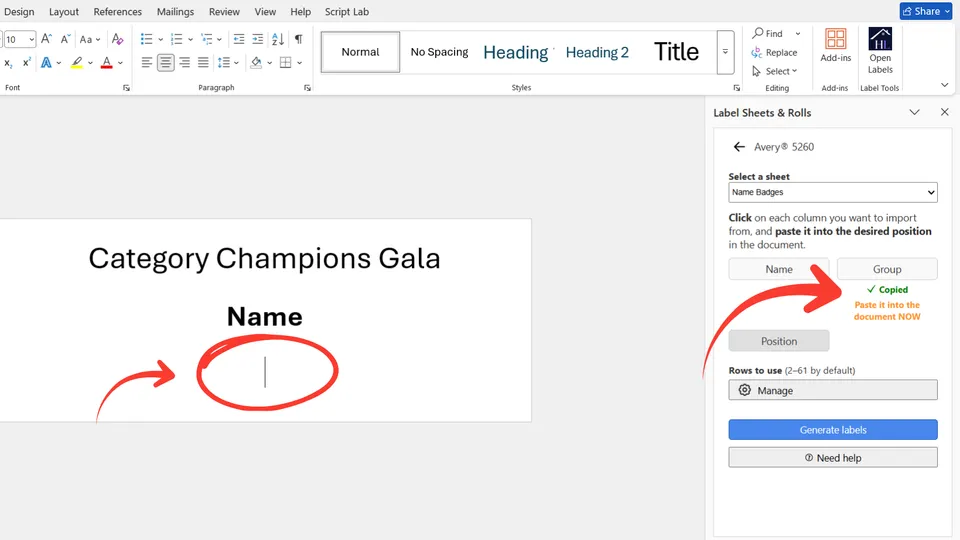
Task: Expand font color options arrow
Action: (x=120, y=62)
